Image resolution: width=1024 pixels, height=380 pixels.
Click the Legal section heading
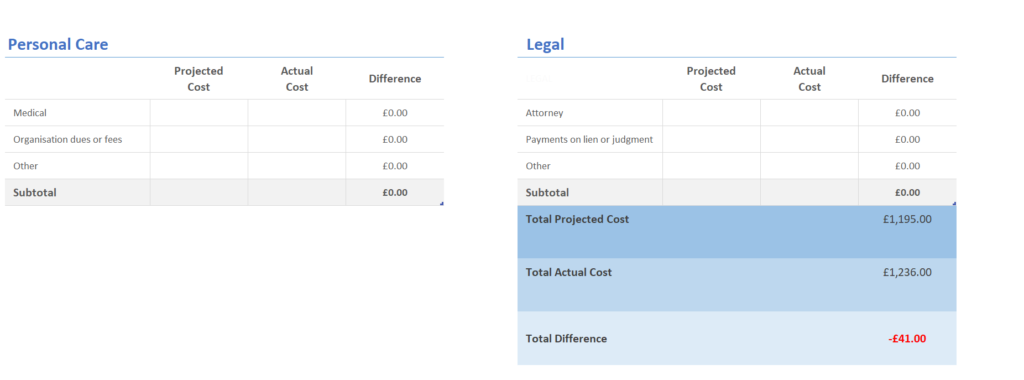545,44
